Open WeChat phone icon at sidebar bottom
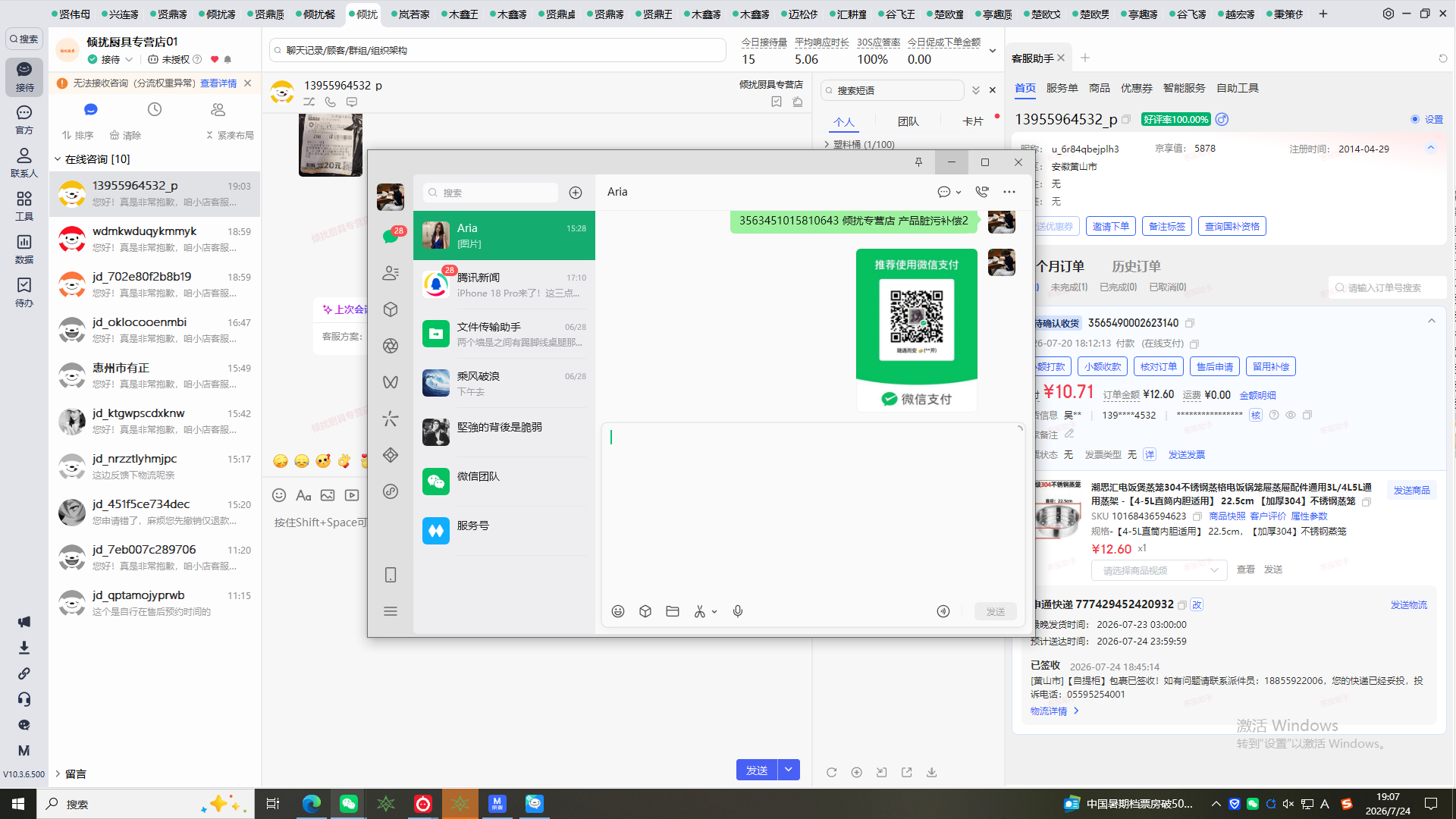The width and height of the screenshot is (1456, 819). 391,575
